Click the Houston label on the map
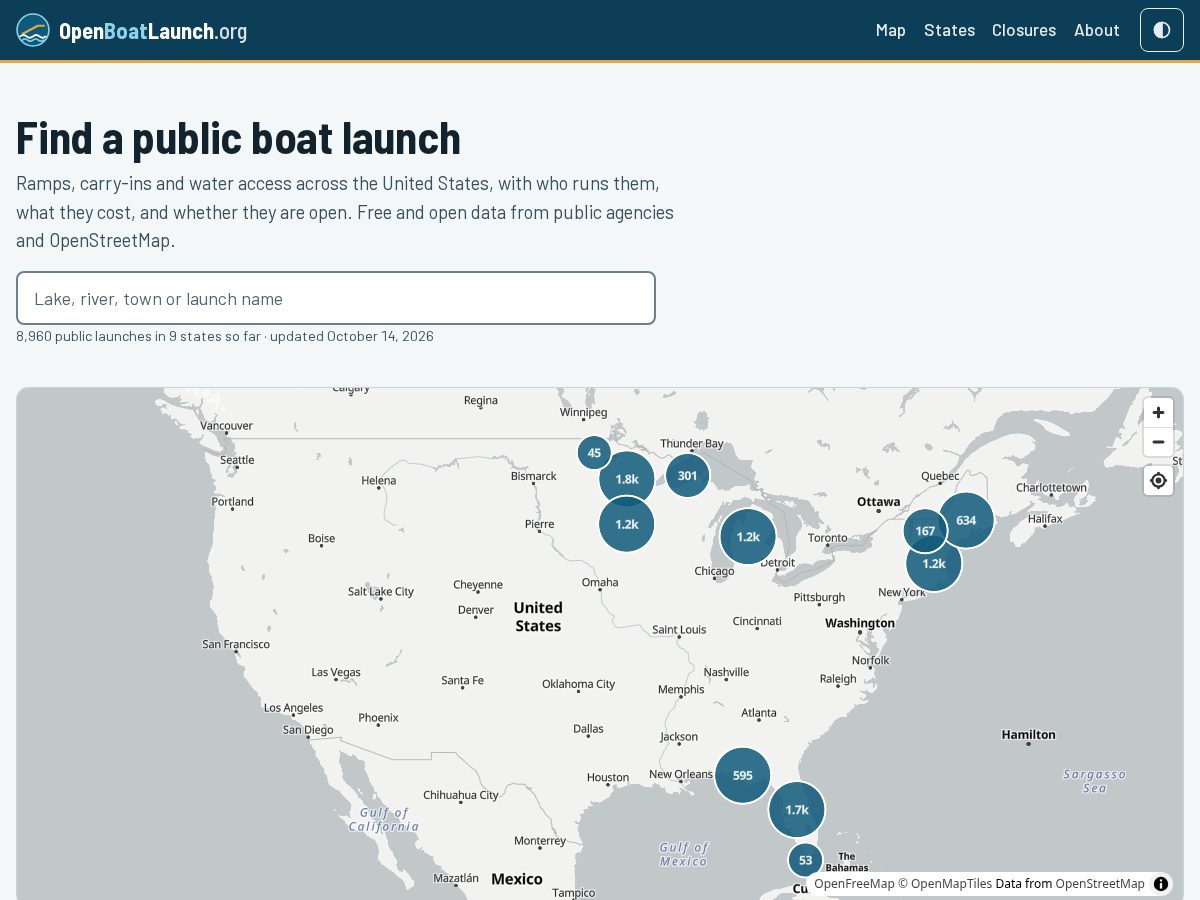 click(608, 777)
